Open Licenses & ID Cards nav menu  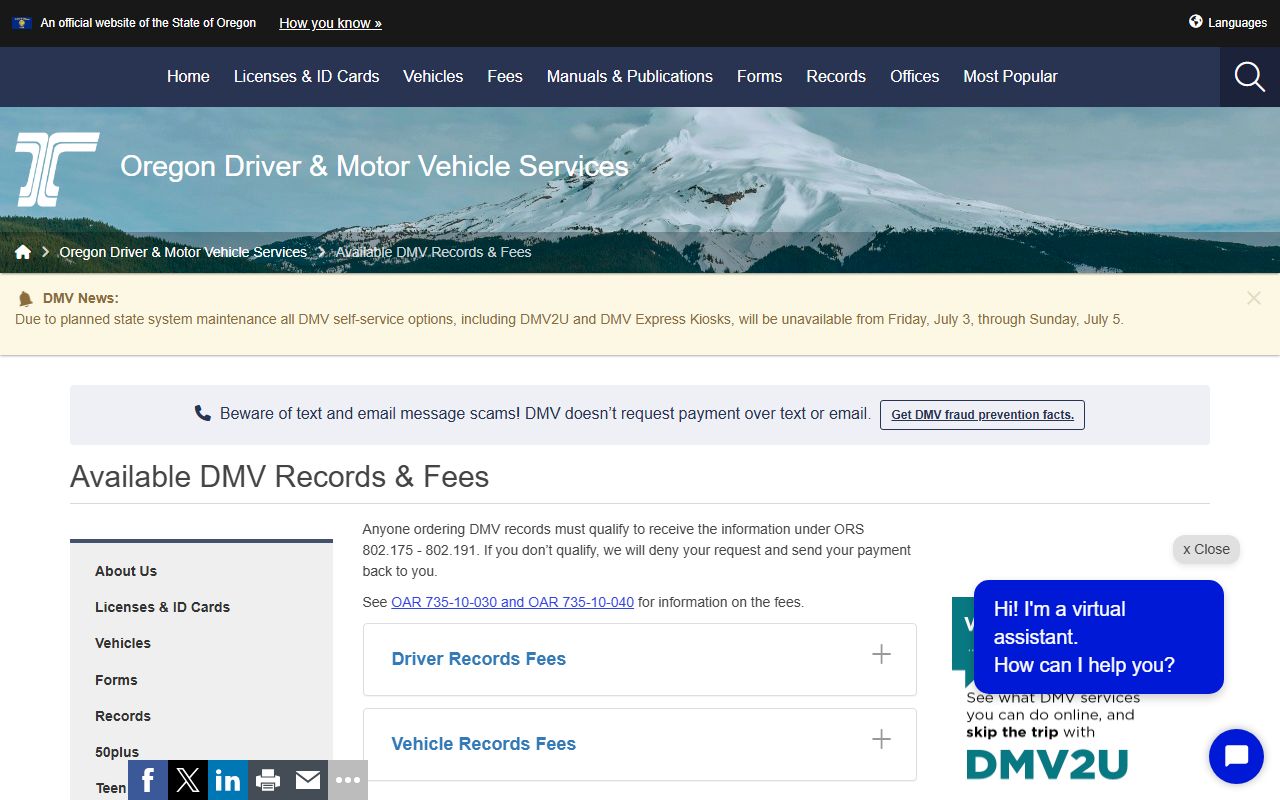(x=307, y=76)
